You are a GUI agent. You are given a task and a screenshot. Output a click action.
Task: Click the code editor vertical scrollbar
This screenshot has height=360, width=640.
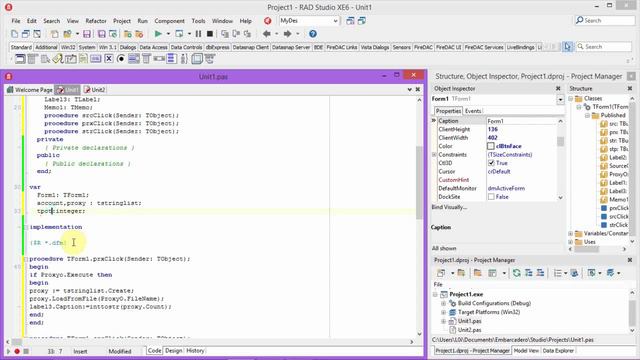pos(419,182)
